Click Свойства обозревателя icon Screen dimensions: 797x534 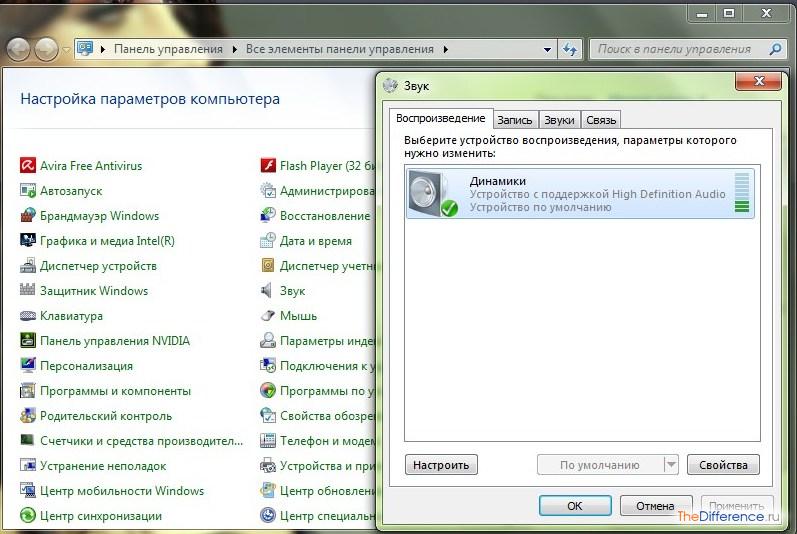(268, 416)
